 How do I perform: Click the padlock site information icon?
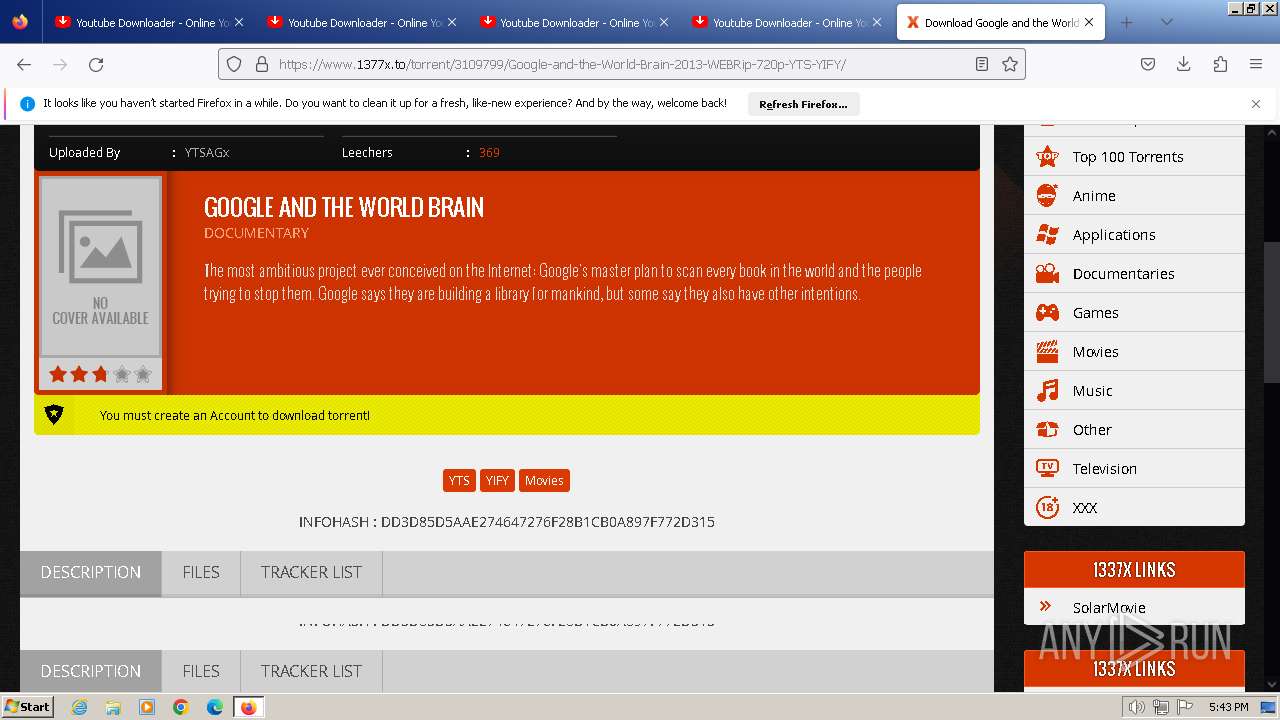(x=262, y=64)
